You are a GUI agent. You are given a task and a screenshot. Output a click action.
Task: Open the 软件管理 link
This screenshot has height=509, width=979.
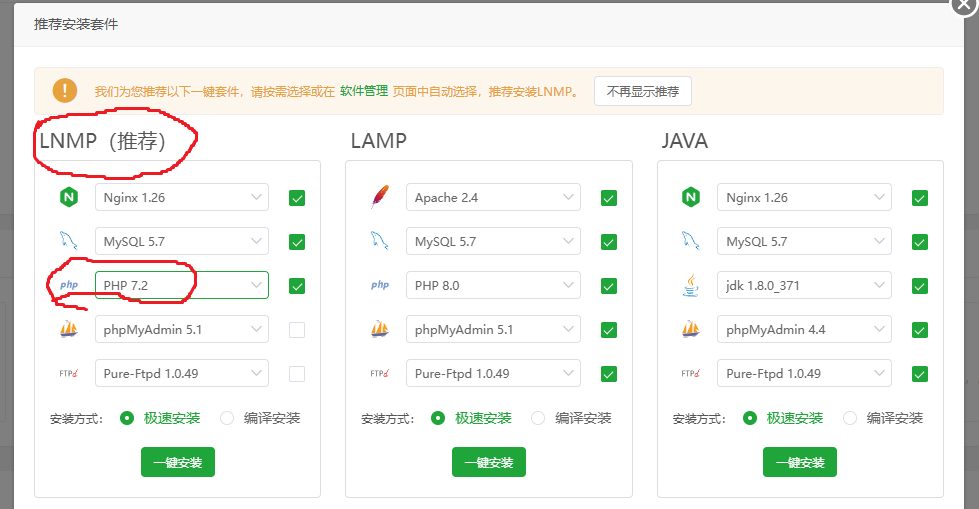364,91
